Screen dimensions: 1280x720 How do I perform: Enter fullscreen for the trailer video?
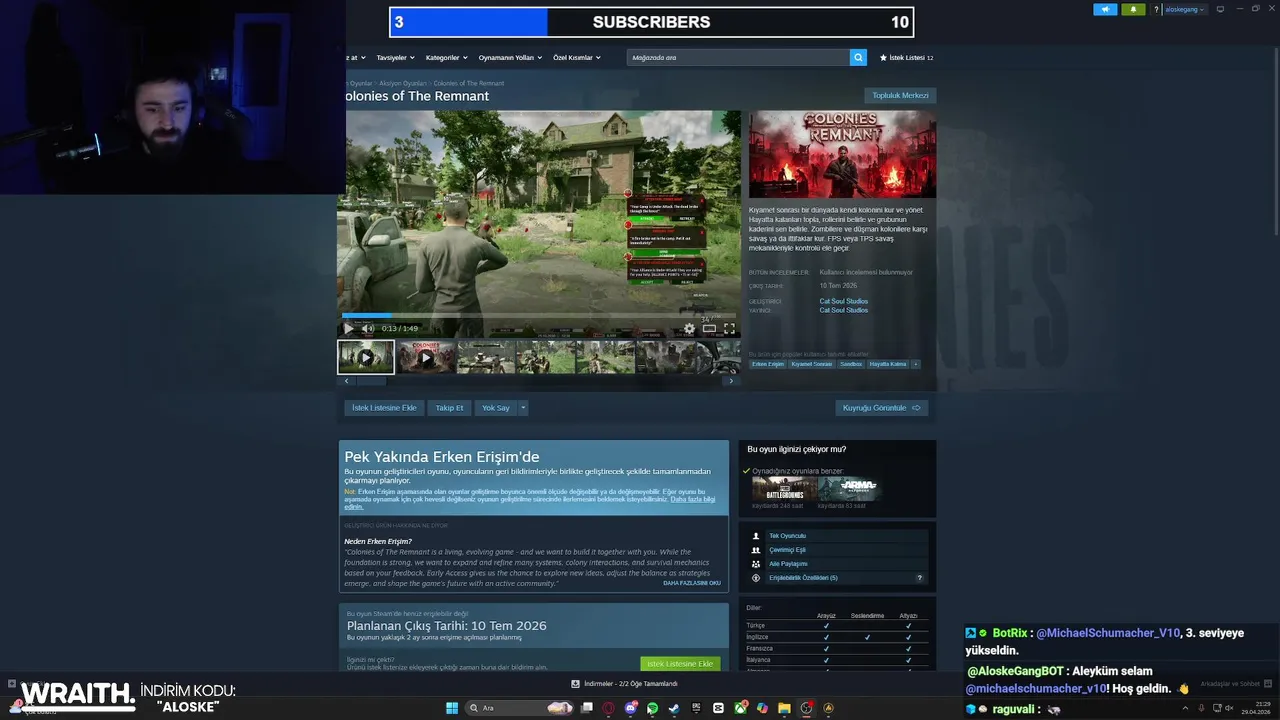coord(729,328)
